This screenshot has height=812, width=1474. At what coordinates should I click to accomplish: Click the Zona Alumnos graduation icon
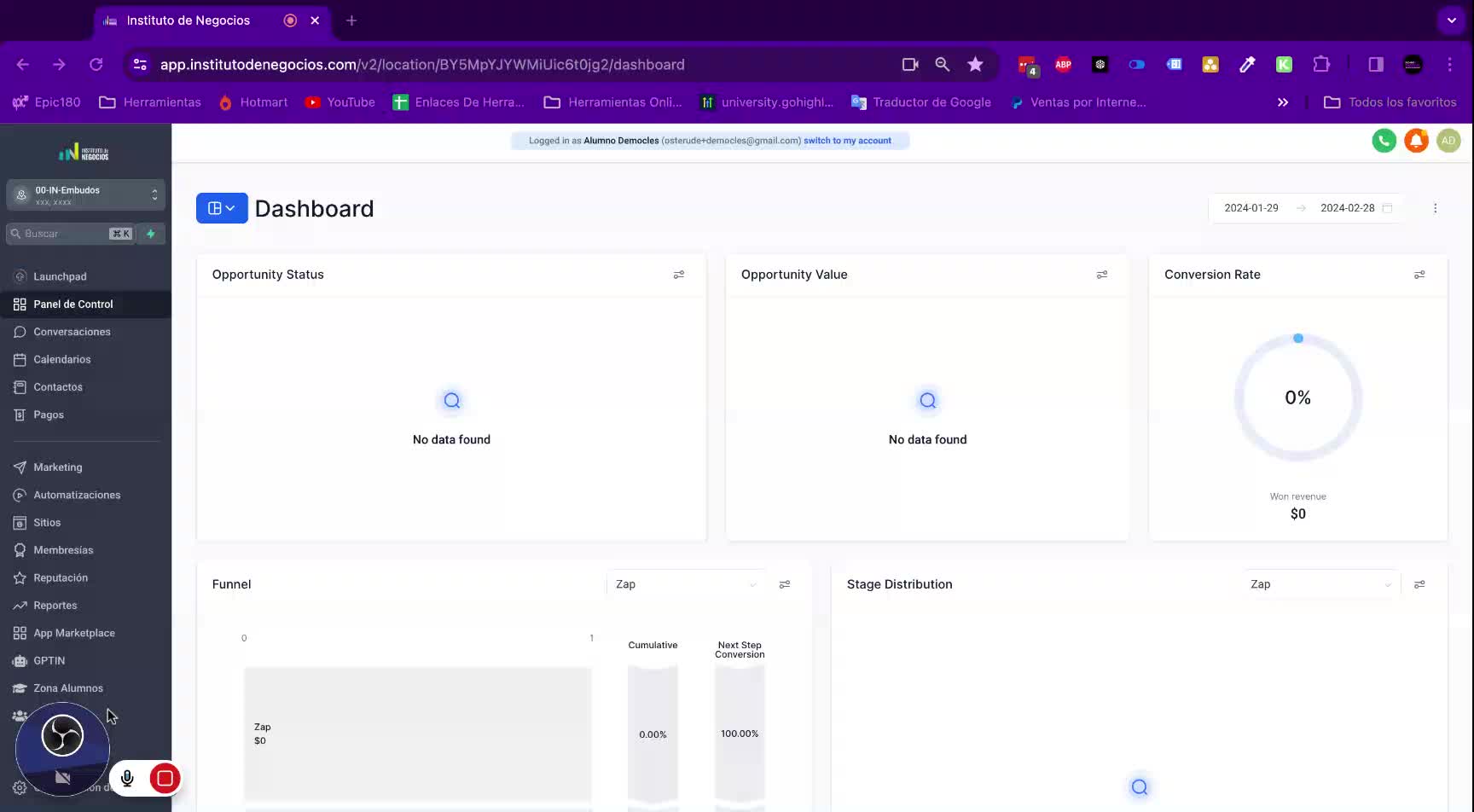pos(20,688)
